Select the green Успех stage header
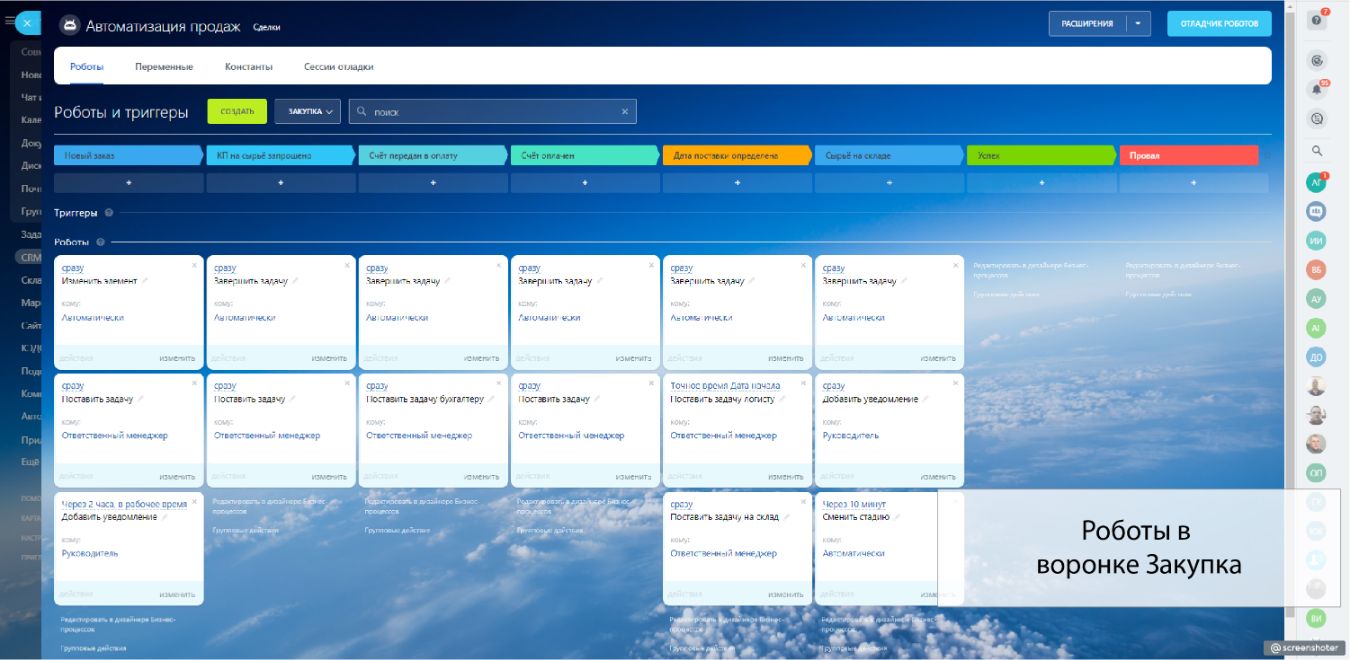This screenshot has height=660, width=1350. [1041, 155]
